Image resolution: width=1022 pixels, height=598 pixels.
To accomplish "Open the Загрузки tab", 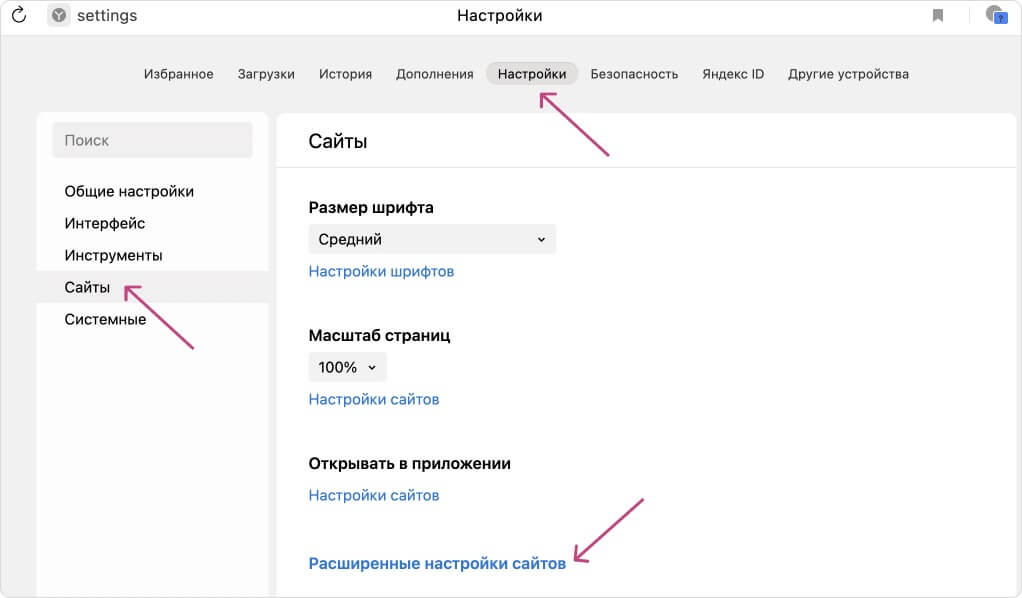I will [266, 73].
